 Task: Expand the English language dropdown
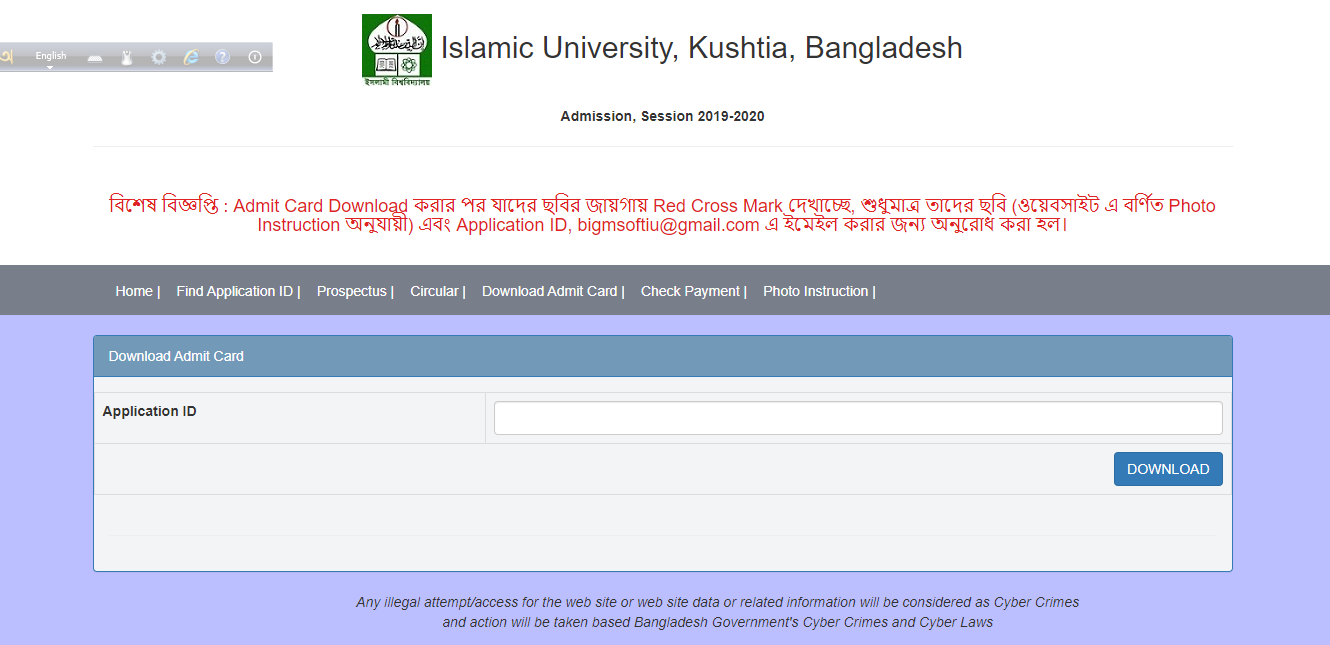click(50, 58)
